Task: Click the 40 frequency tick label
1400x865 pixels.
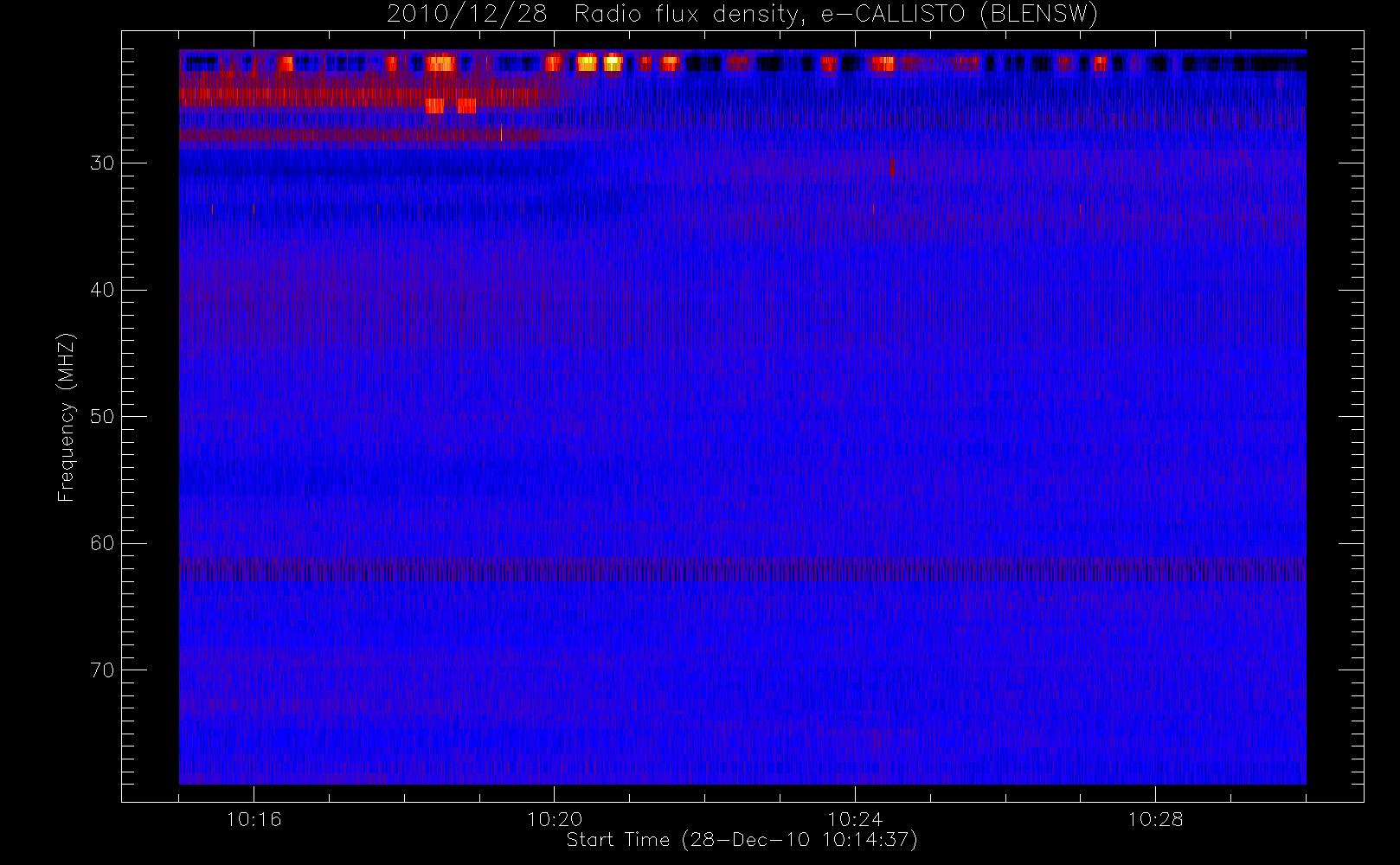Action: pos(102,290)
